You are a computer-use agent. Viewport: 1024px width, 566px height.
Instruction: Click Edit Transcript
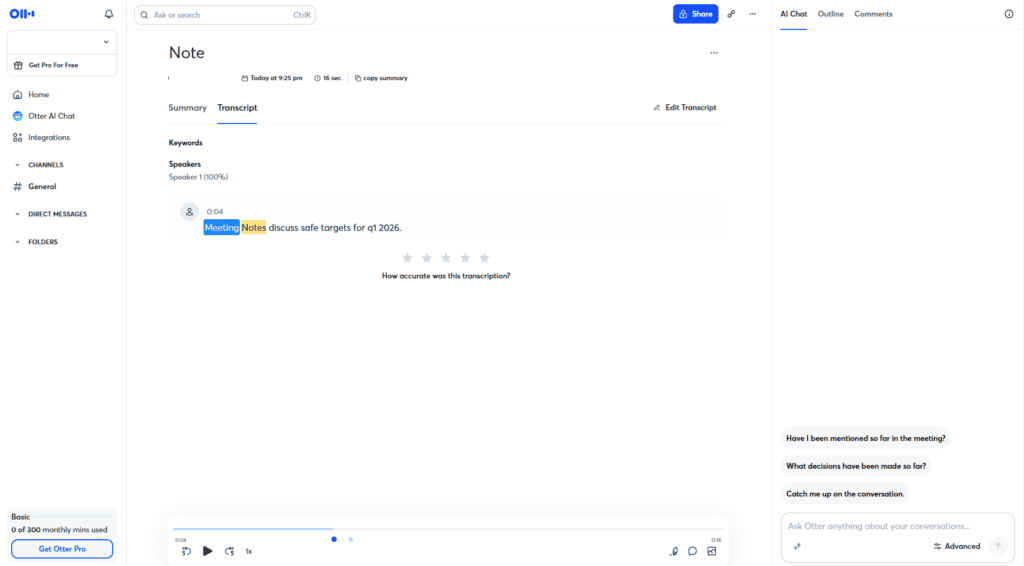click(x=685, y=108)
